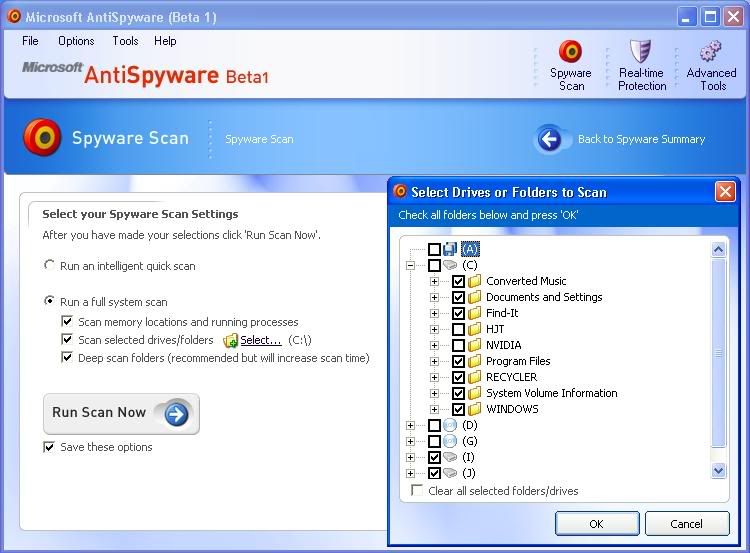
Task: Expand the Documents and Settings node
Action: pyautogui.click(x=434, y=298)
